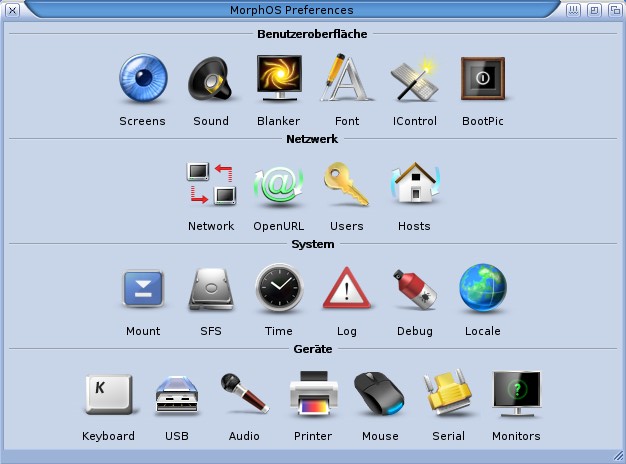This screenshot has height=464, width=626.
Task: Open the Font preferences icon
Action: click(x=347, y=77)
